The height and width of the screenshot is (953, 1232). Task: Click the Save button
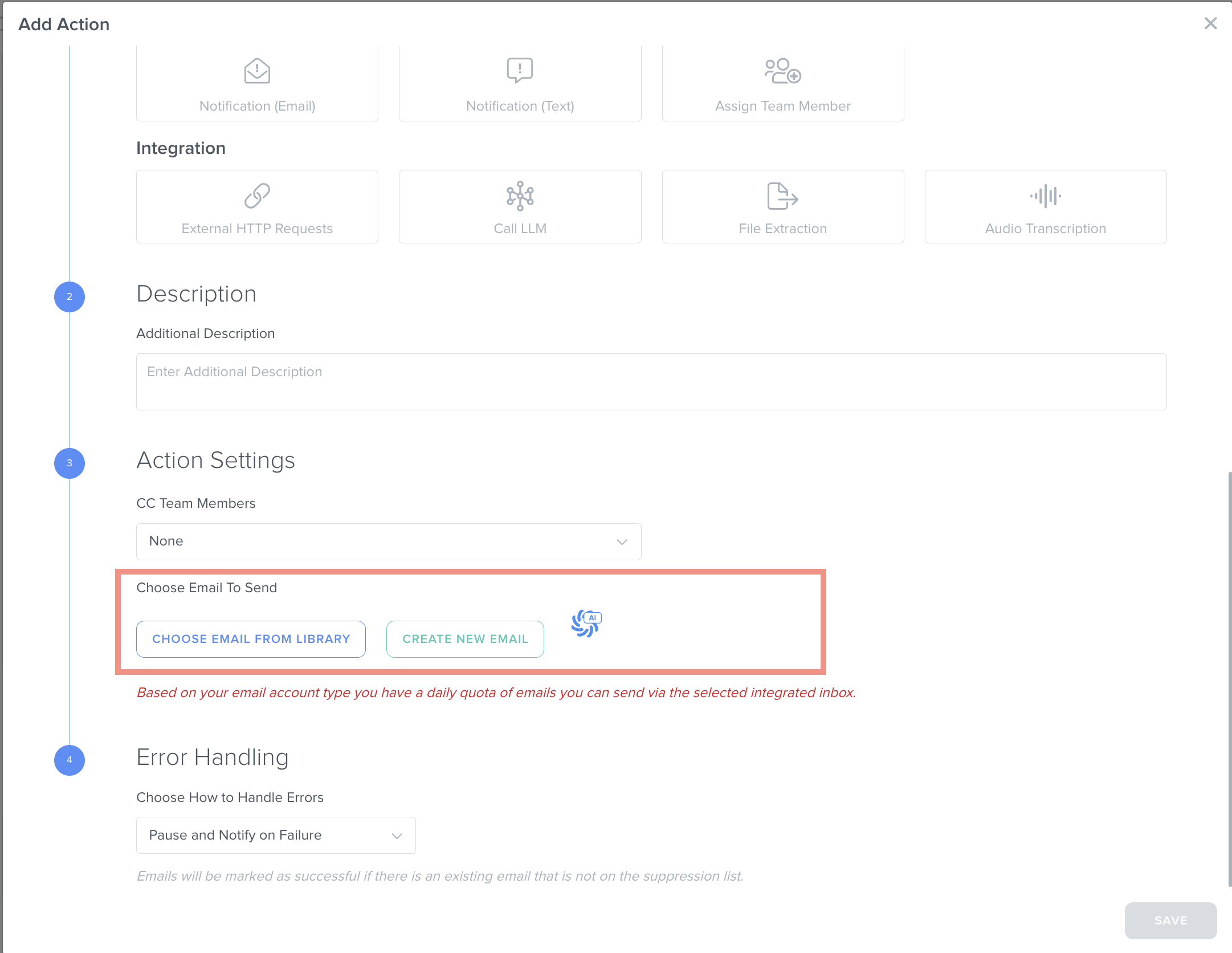click(1170, 921)
